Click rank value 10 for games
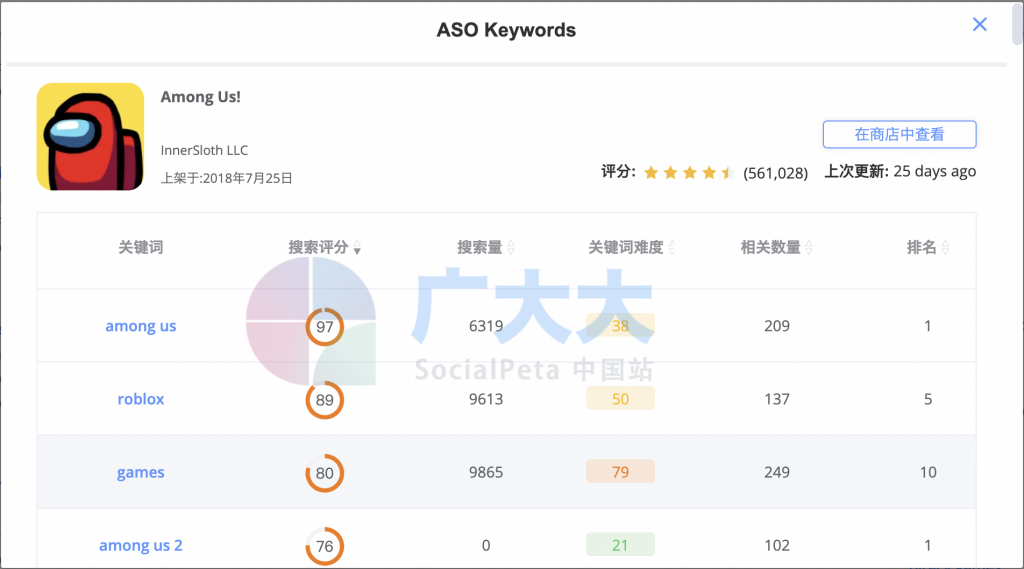The image size is (1024, 569). (928, 472)
